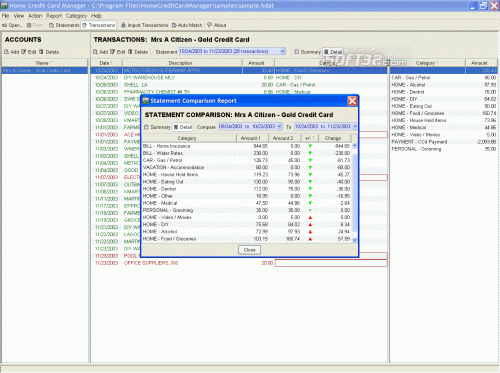Select HOME - Eating Out comparison row

coord(247,182)
